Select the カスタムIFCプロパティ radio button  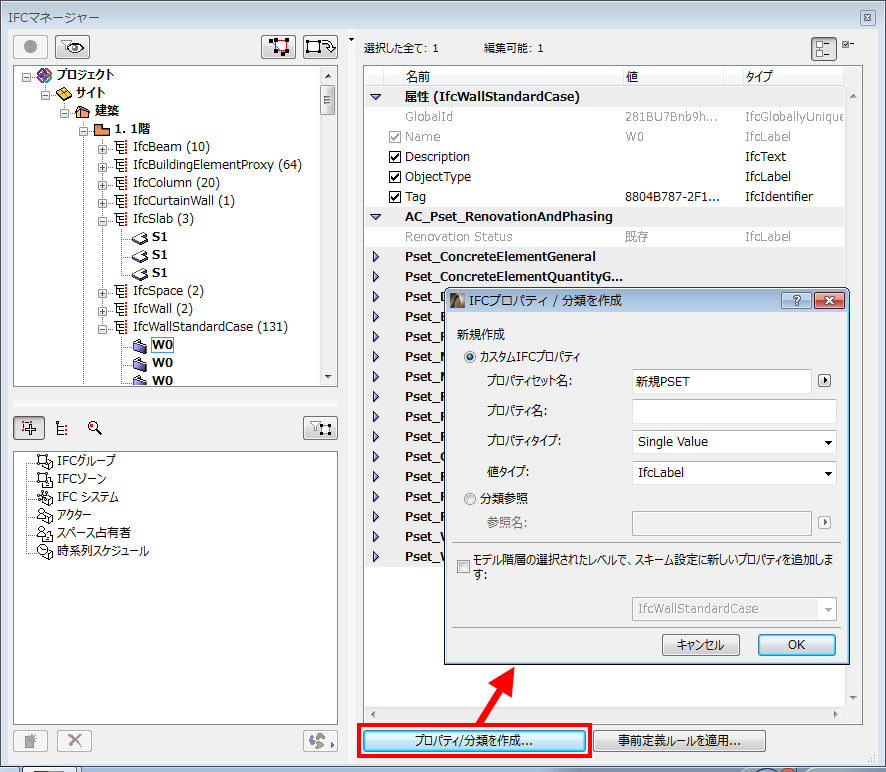(x=470, y=357)
